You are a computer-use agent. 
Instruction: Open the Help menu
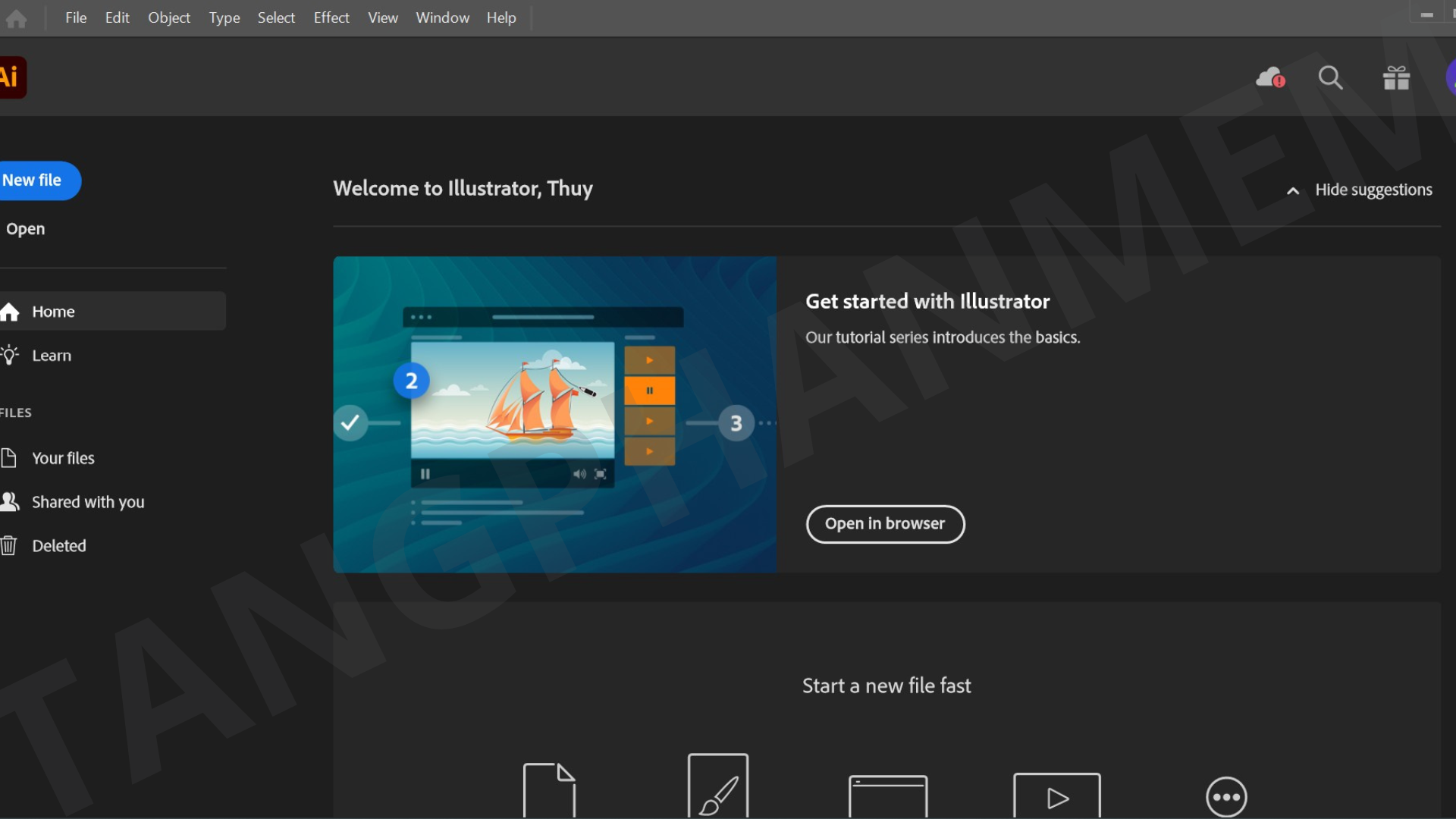pyautogui.click(x=501, y=17)
